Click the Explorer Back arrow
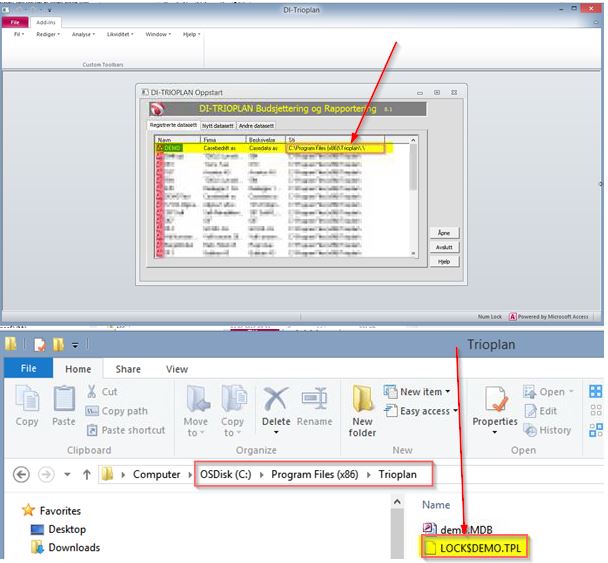The image size is (608, 563). [x=21, y=474]
